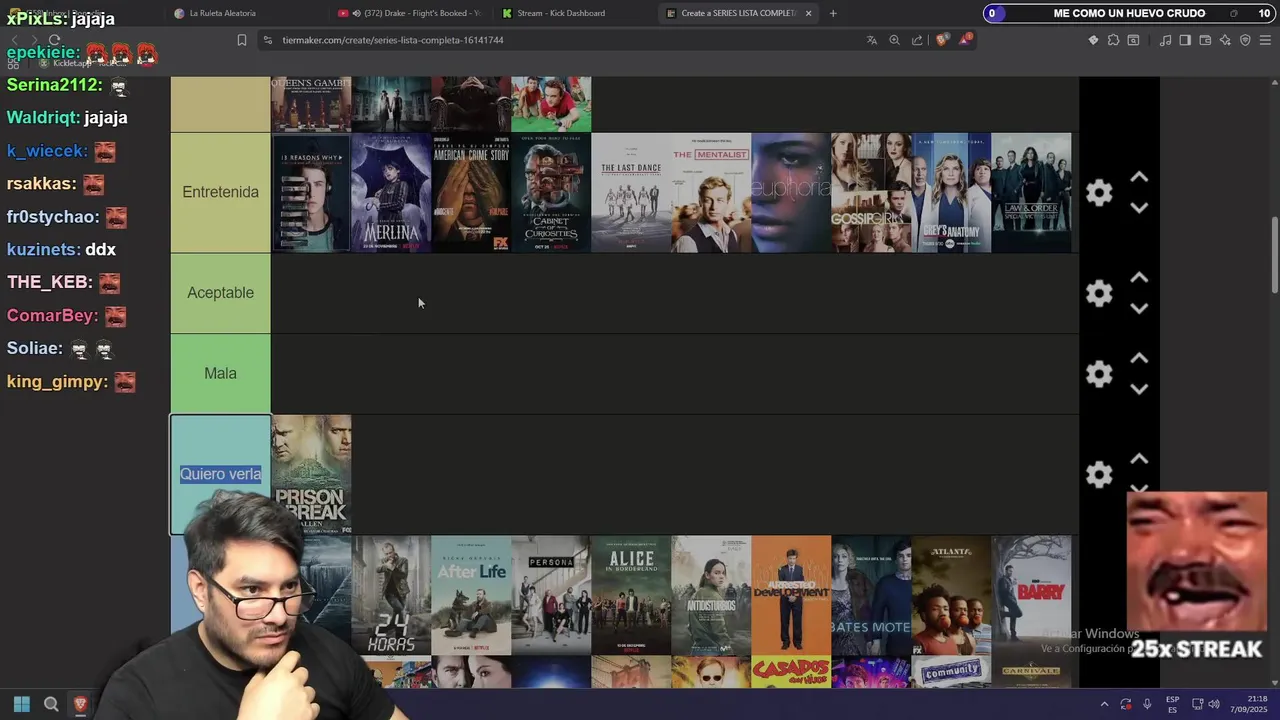Screen dimensions: 1280x720
Task: Select the Prison Break poster
Action: (x=311, y=475)
